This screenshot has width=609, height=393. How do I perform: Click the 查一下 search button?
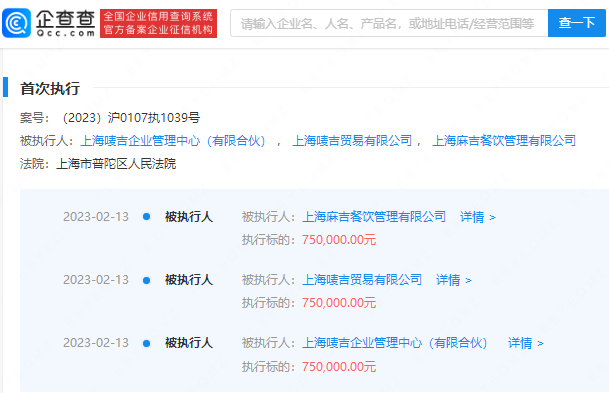pos(577,23)
